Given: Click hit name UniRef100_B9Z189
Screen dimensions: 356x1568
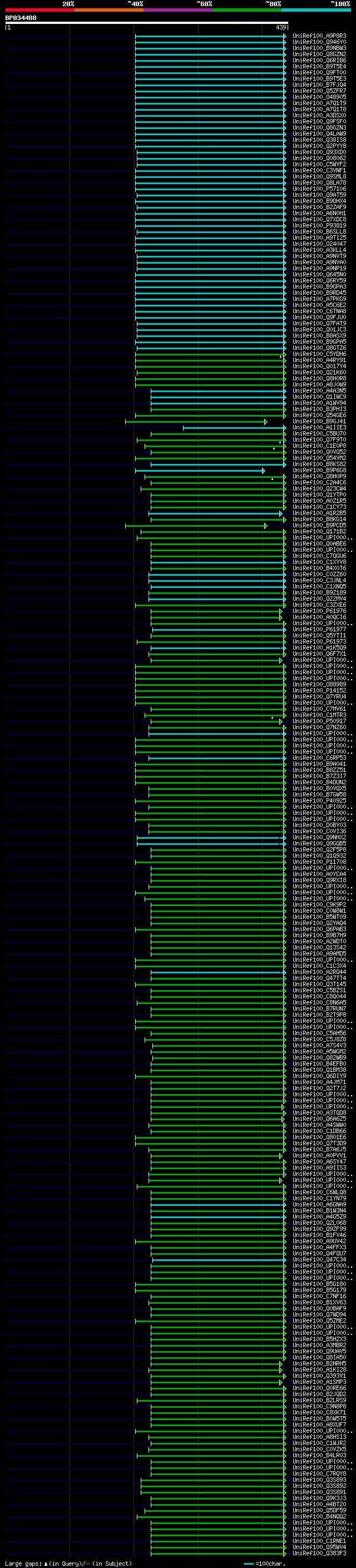Looking at the screenshot, I should click(x=319, y=592).
